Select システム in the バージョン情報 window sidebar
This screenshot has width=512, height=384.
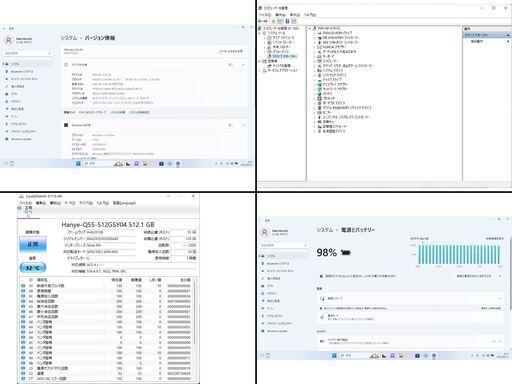pyautogui.click(x=28, y=64)
